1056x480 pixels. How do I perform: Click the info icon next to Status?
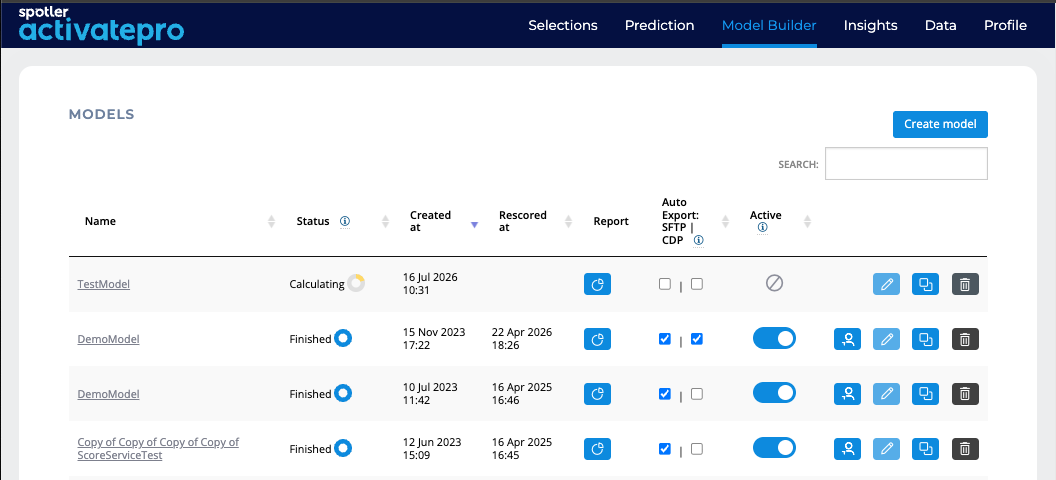point(345,221)
